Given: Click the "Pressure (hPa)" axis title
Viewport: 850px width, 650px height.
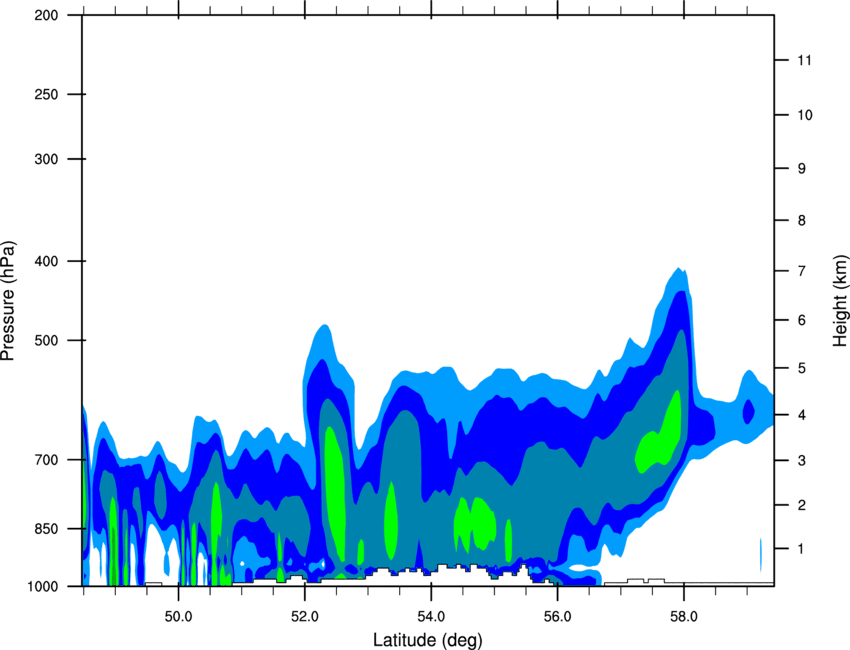Looking at the screenshot, I should click(x=8, y=301).
